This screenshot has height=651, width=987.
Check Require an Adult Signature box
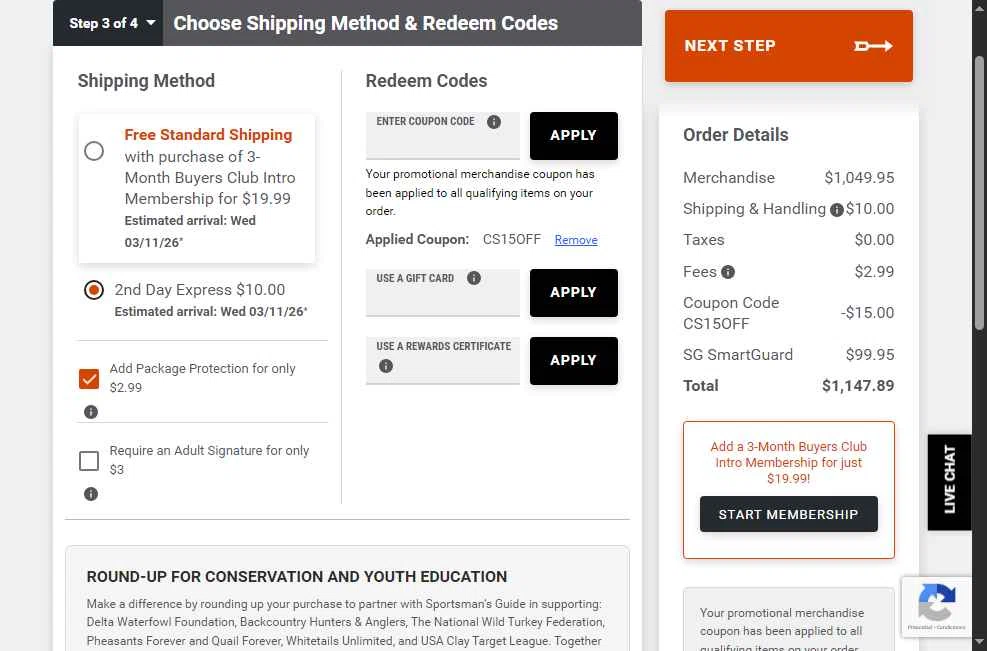89,461
